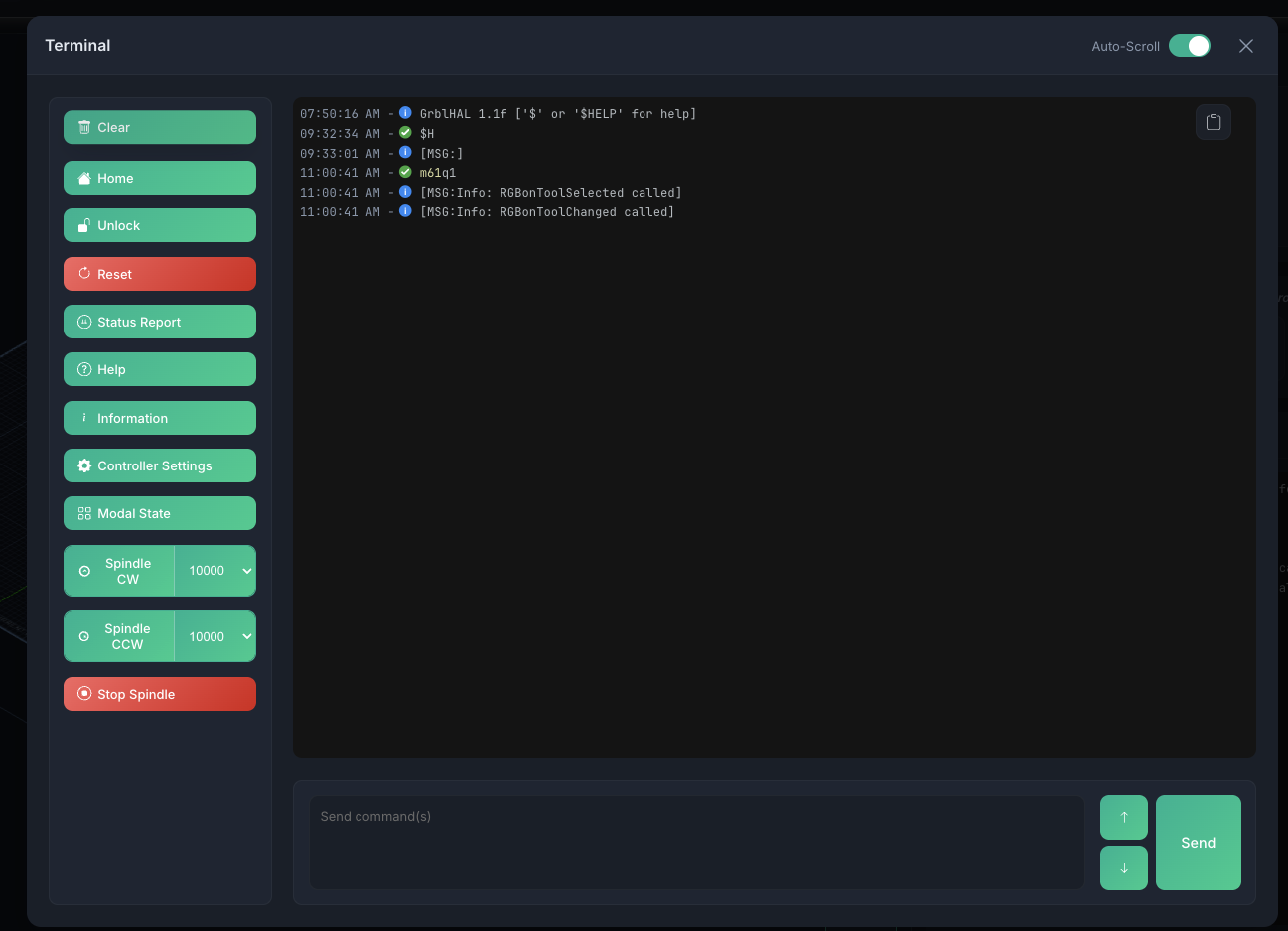
Task: Click the Send button
Action: tap(1199, 843)
